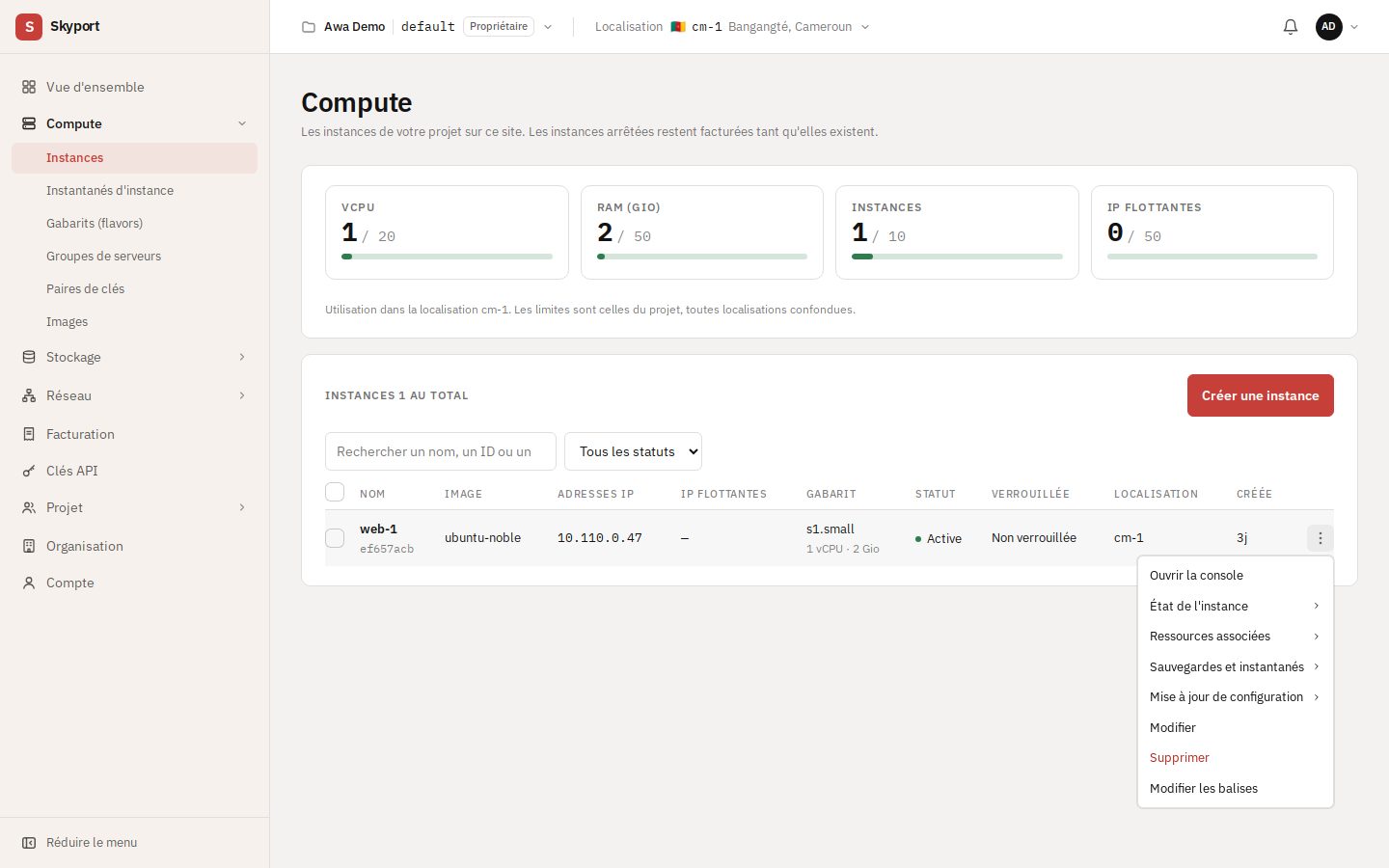Click the vCPU usage progress bar
Image resolution: width=1389 pixels, height=868 pixels.
pyautogui.click(x=447, y=257)
